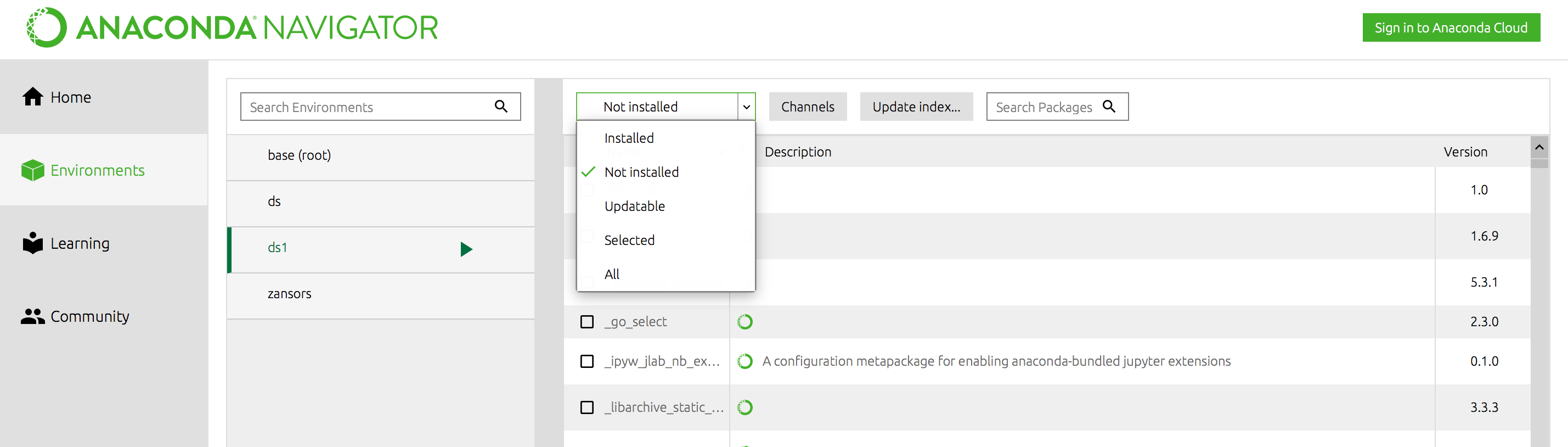Click the green Environments cube icon
Image resolution: width=1568 pixels, height=447 pixels.
[33, 171]
